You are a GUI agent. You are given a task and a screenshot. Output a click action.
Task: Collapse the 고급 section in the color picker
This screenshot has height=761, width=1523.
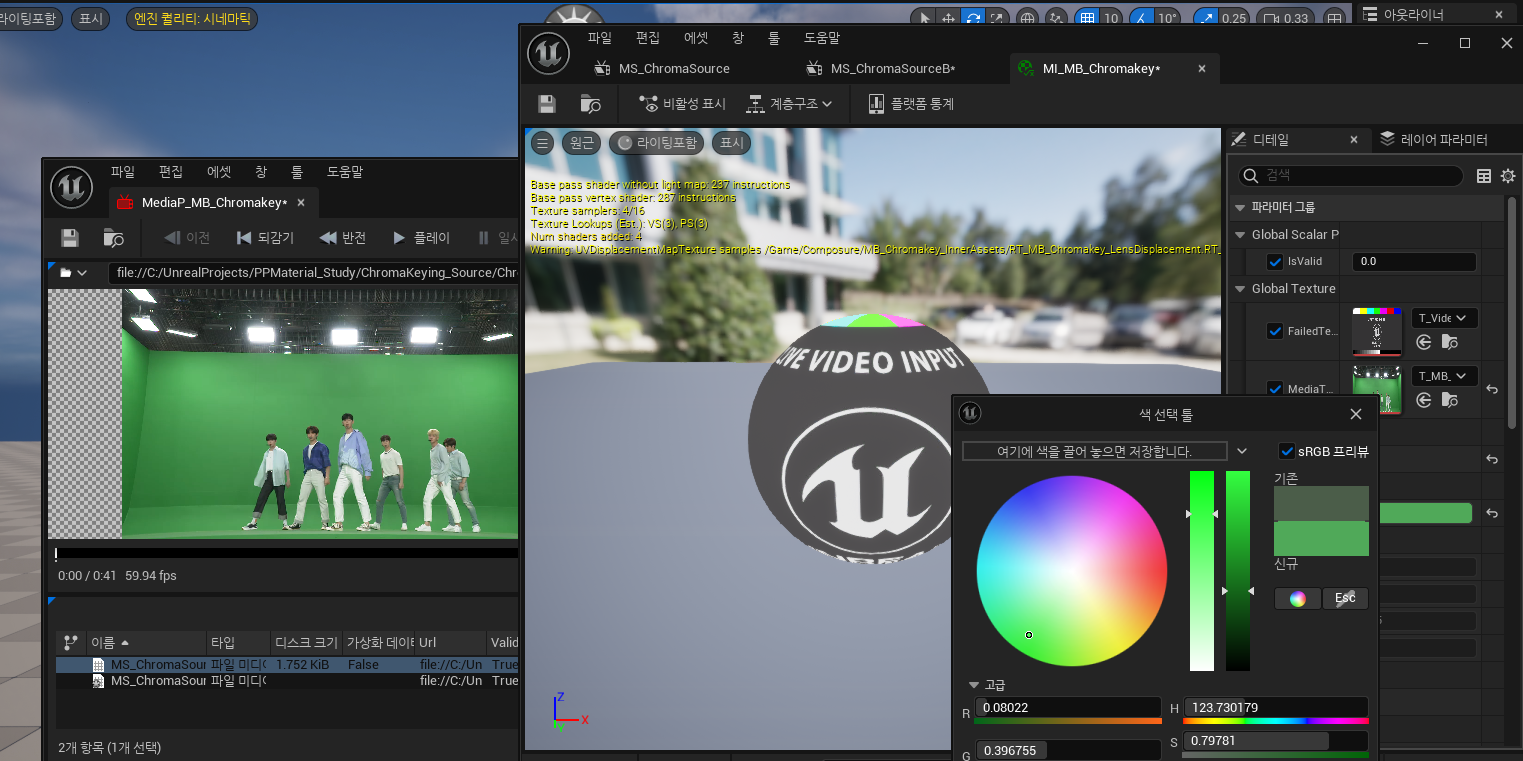[x=974, y=685]
